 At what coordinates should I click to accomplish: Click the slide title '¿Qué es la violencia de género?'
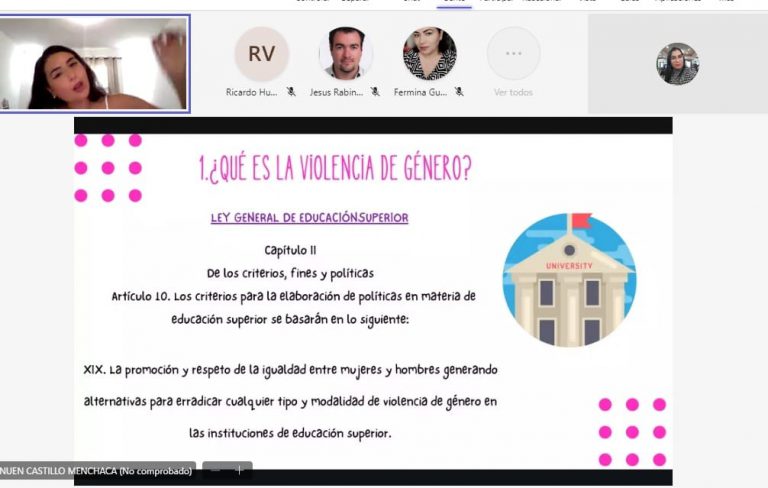click(x=334, y=169)
